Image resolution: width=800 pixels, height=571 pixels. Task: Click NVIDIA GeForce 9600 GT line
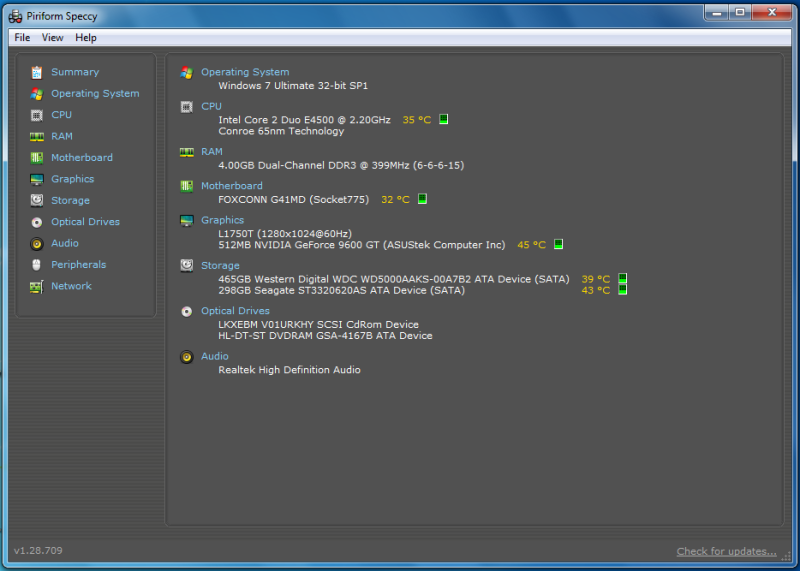click(362, 245)
